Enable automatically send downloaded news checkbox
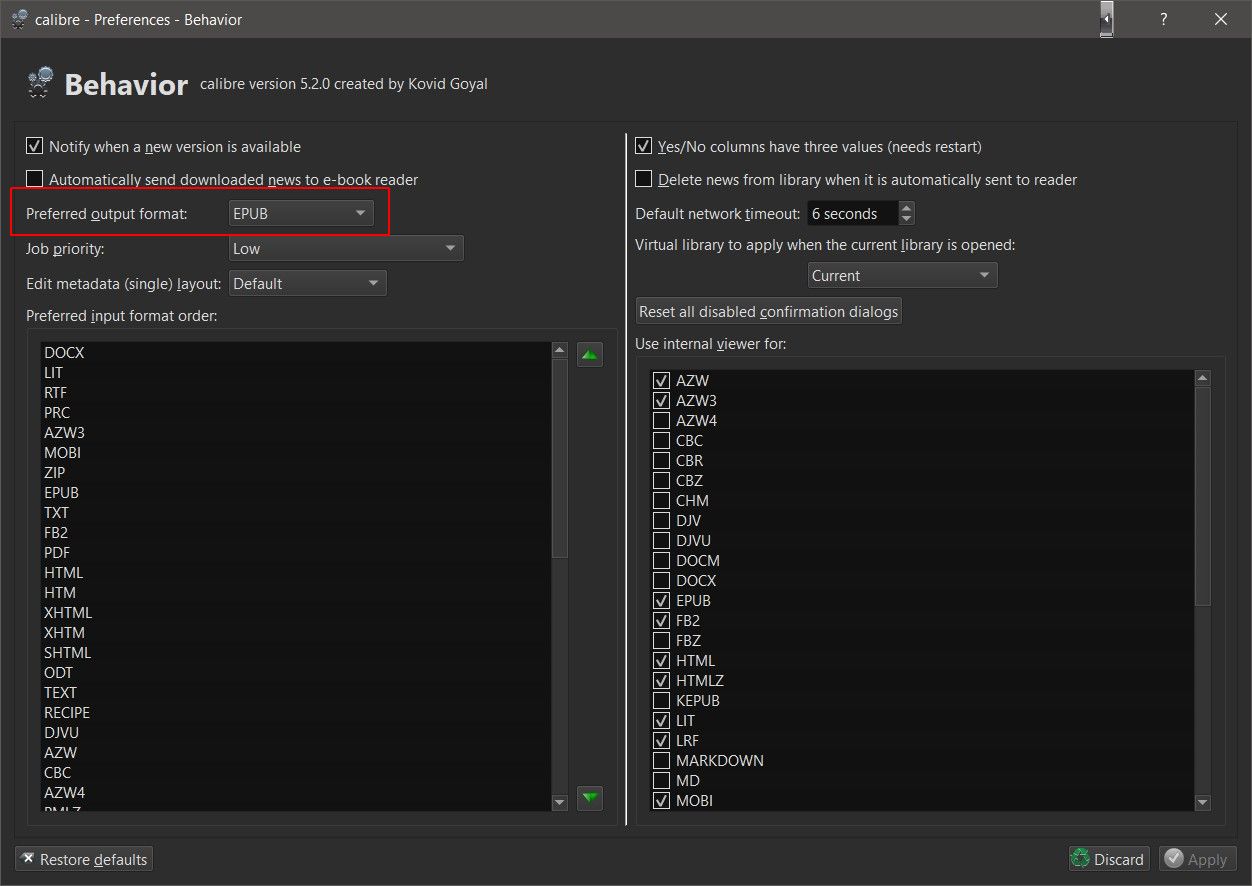The height and width of the screenshot is (886, 1252). click(x=35, y=179)
